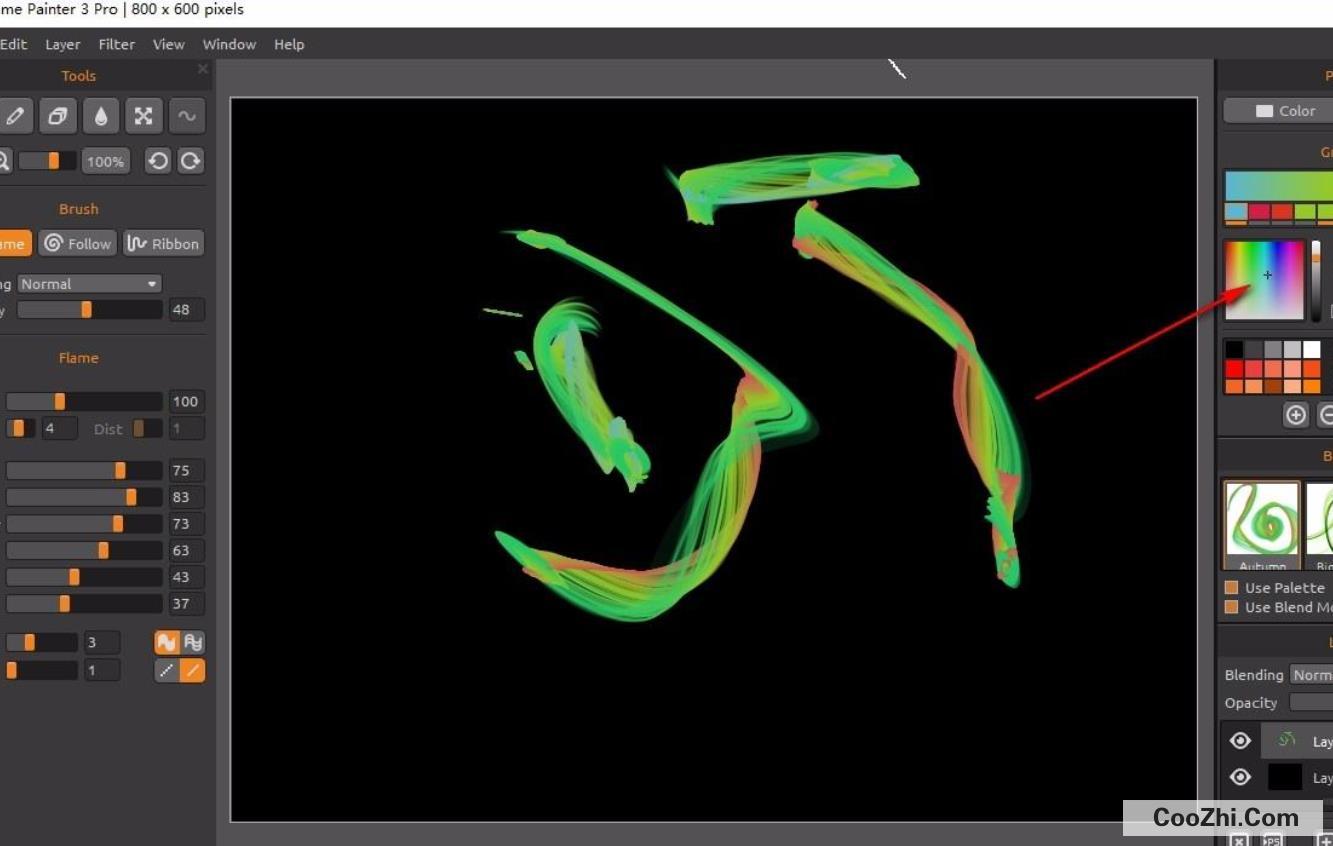Open the Filter menu

pos(117,44)
